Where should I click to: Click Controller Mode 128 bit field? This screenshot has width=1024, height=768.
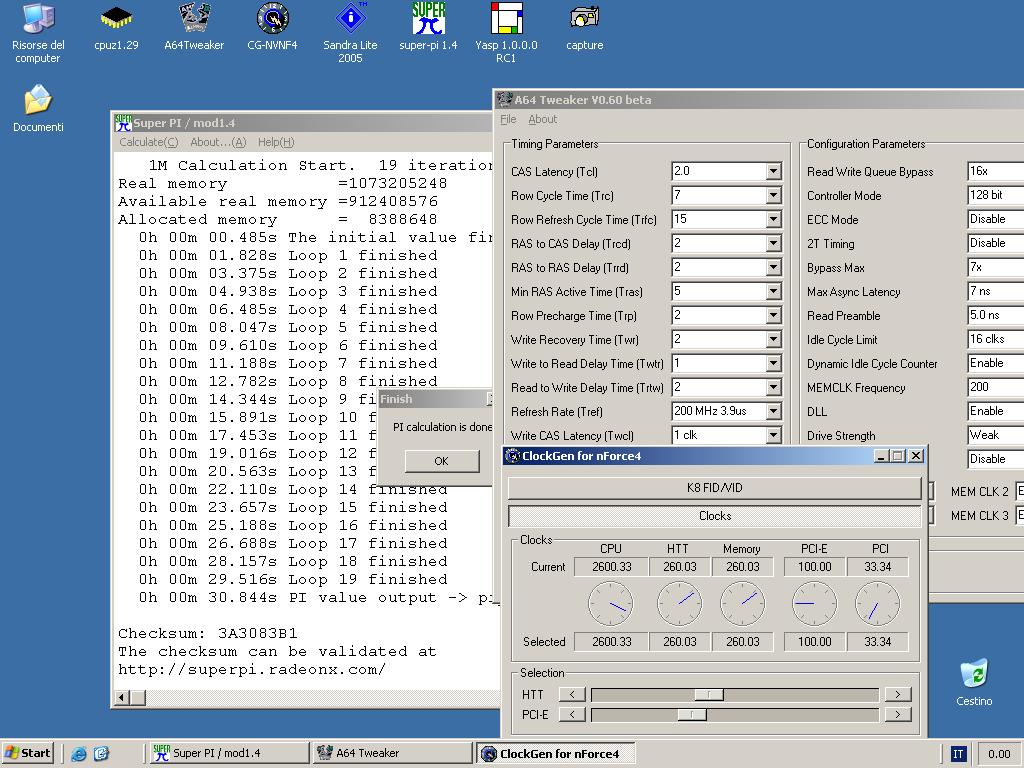995,195
